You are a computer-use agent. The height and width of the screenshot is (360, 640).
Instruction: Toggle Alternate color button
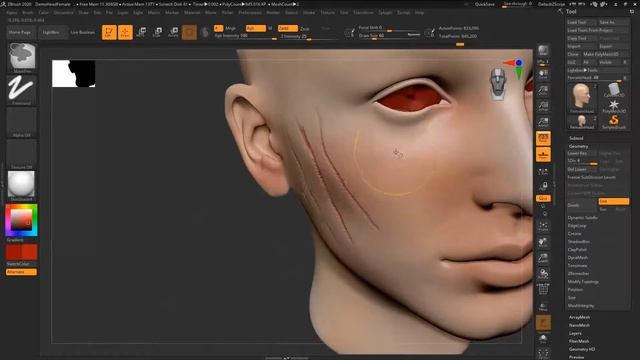(x=21, y=272)
